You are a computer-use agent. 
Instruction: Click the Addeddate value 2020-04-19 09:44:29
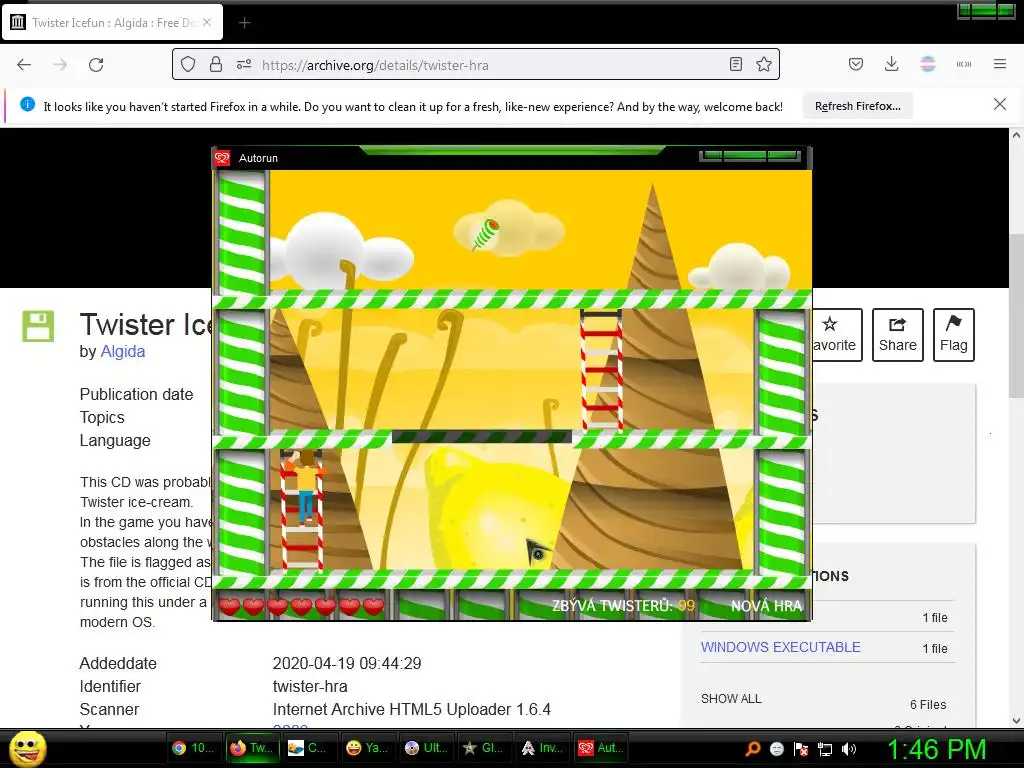tap(347, 664)
